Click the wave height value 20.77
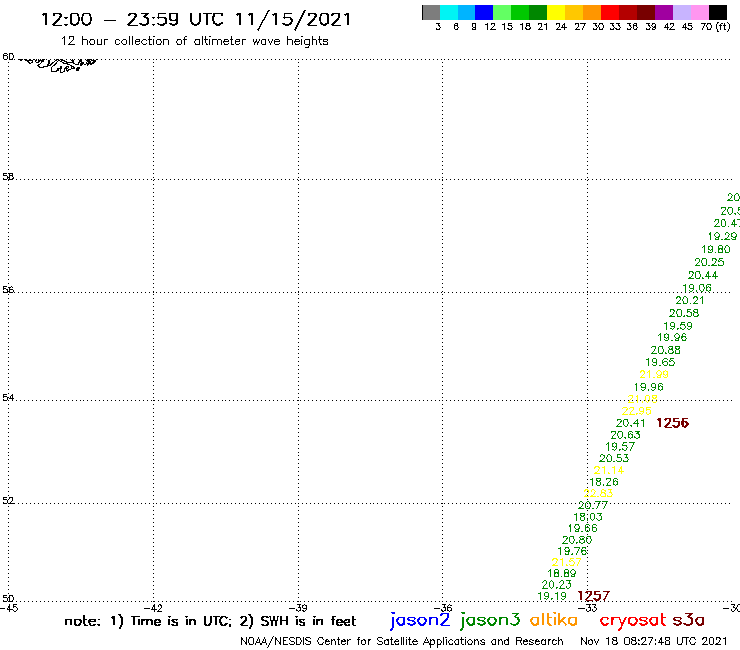Viewport: 740px width, 650px height. (x=593, y=505)
